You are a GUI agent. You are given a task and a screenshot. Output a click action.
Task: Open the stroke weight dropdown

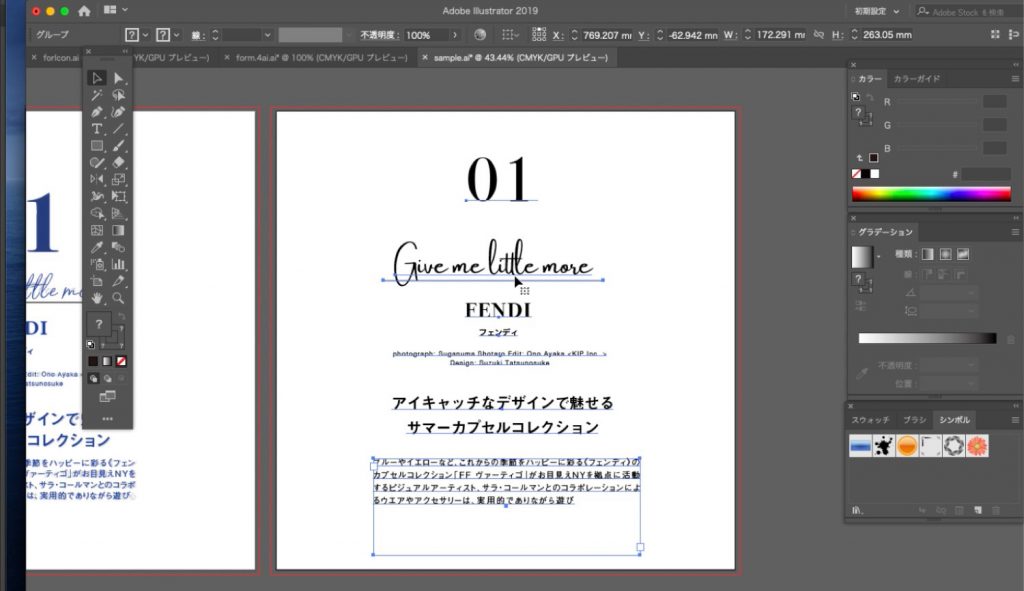tap(267, 35)
